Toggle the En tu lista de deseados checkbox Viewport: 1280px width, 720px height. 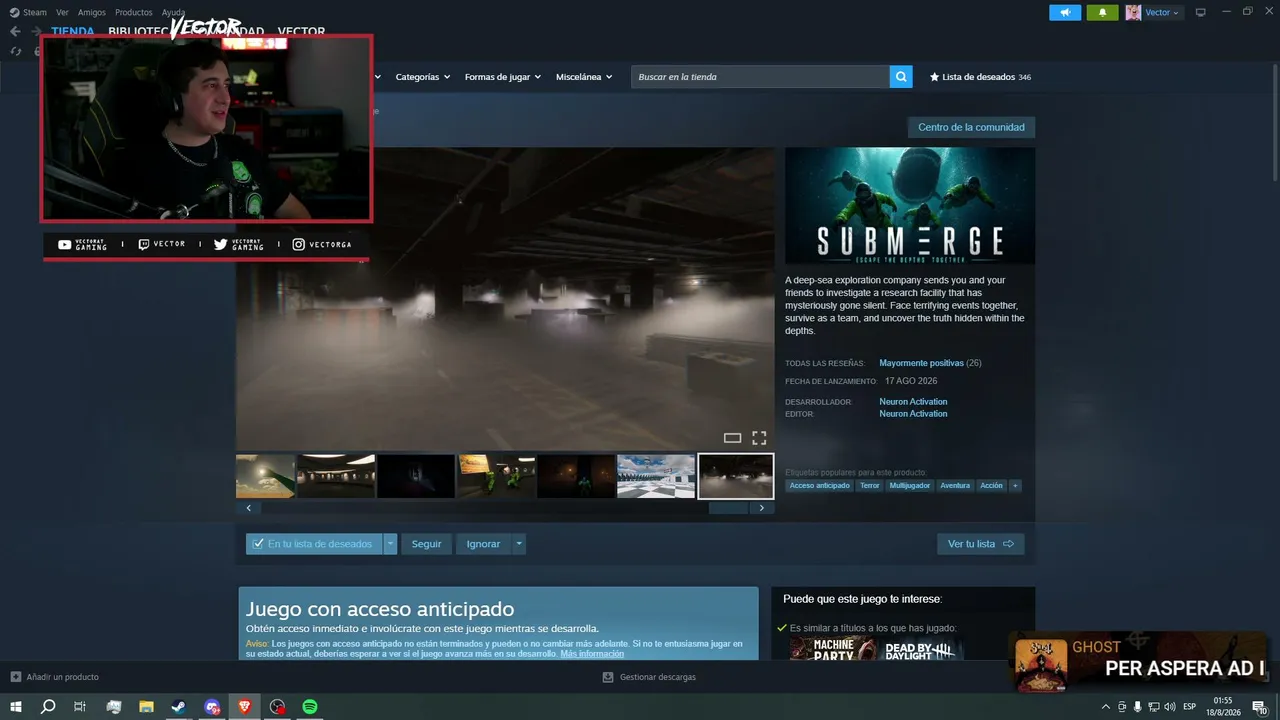(x=259, y=544)
